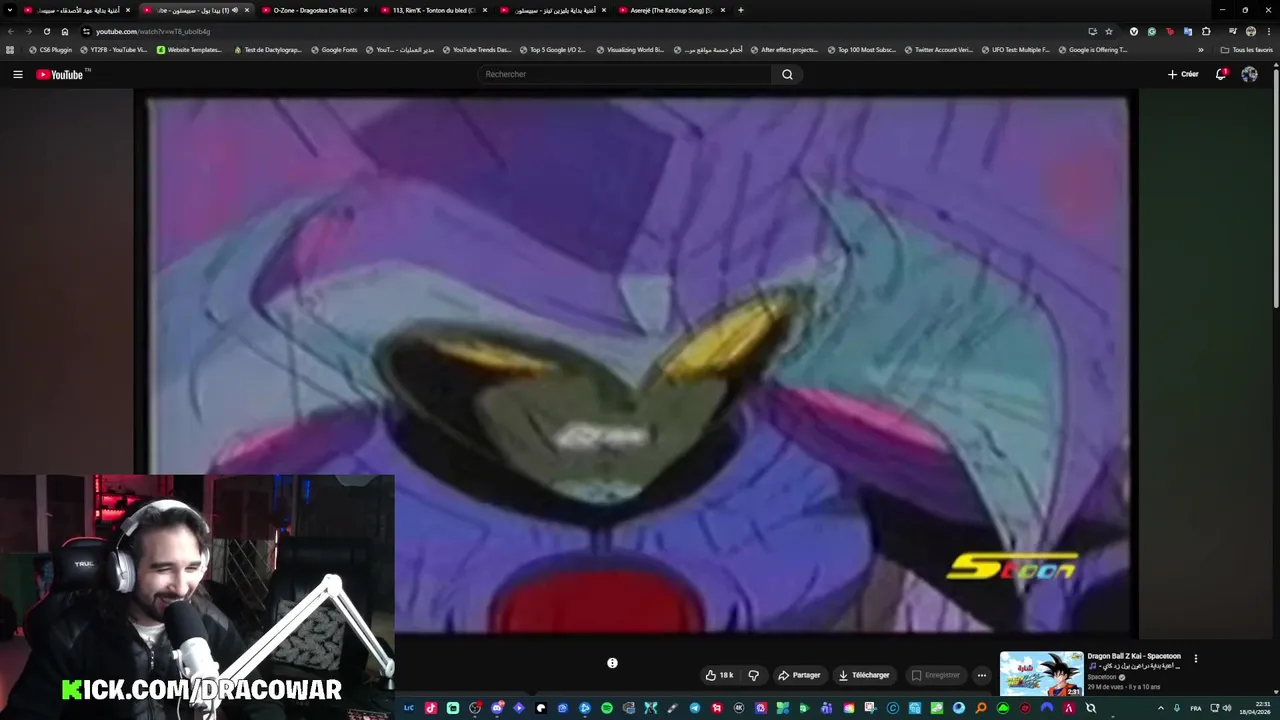Image resolution: width=1280 pixels, height=720 pixels.
Task: Open volume control in system tray
Action: click(x=1227, y=708)
